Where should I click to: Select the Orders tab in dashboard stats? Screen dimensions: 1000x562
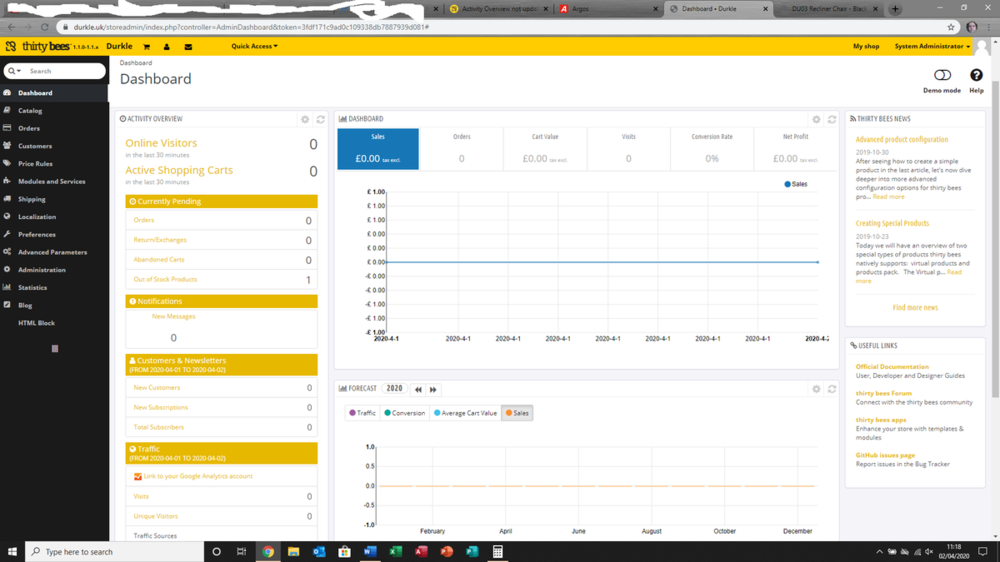click(461, 148)
